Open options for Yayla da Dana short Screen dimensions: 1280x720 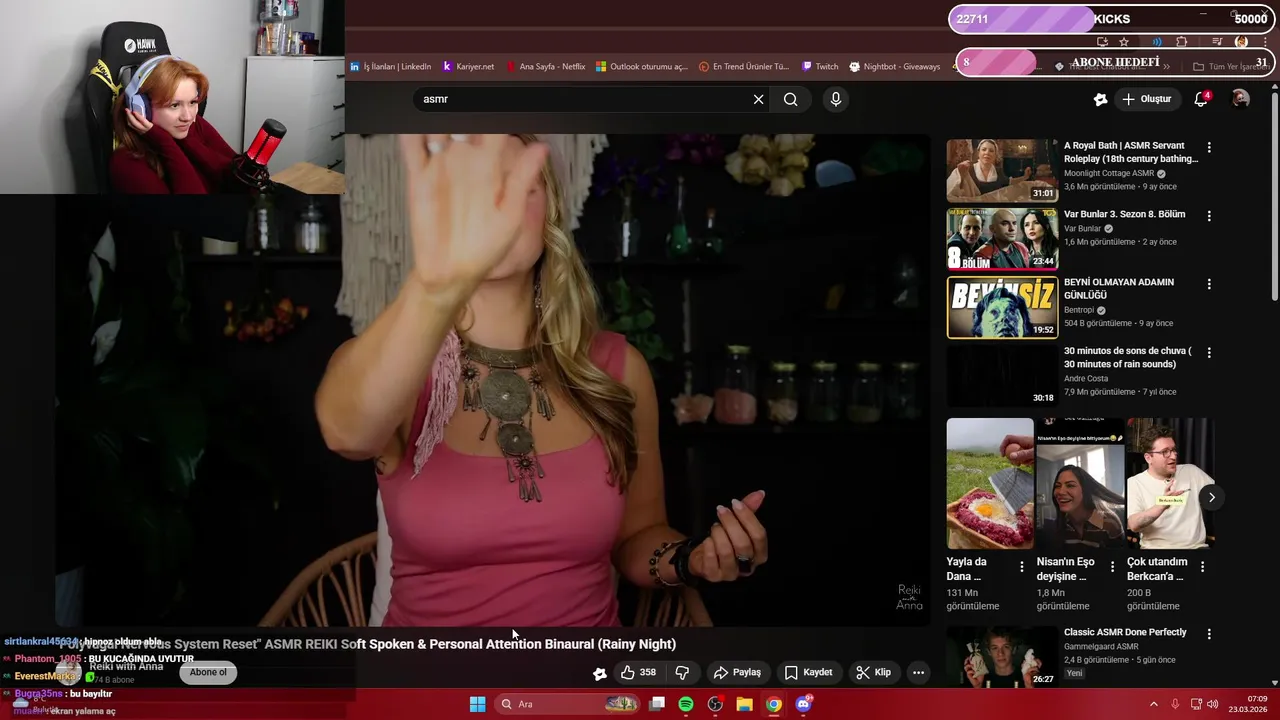point(1021,567)
